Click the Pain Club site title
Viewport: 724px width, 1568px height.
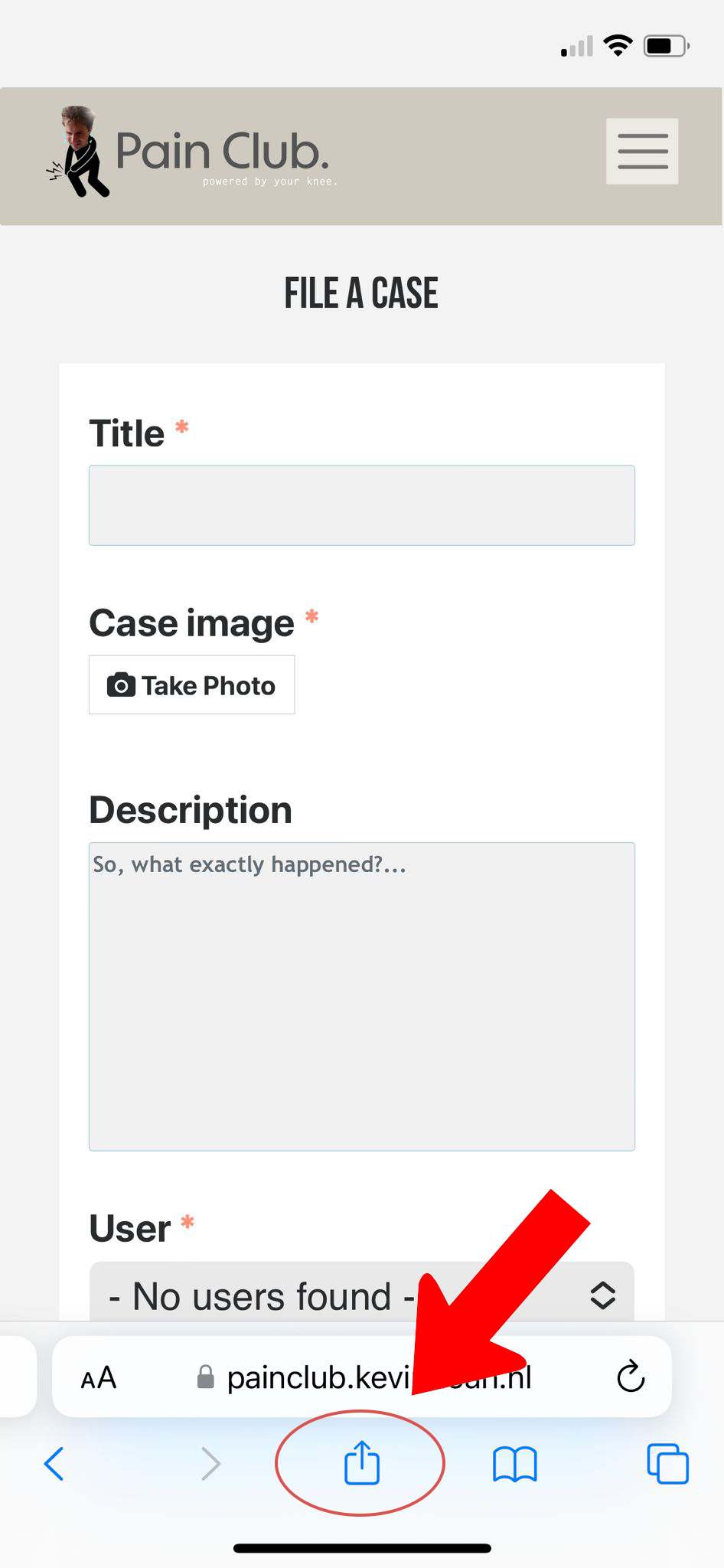pos(222,151)
